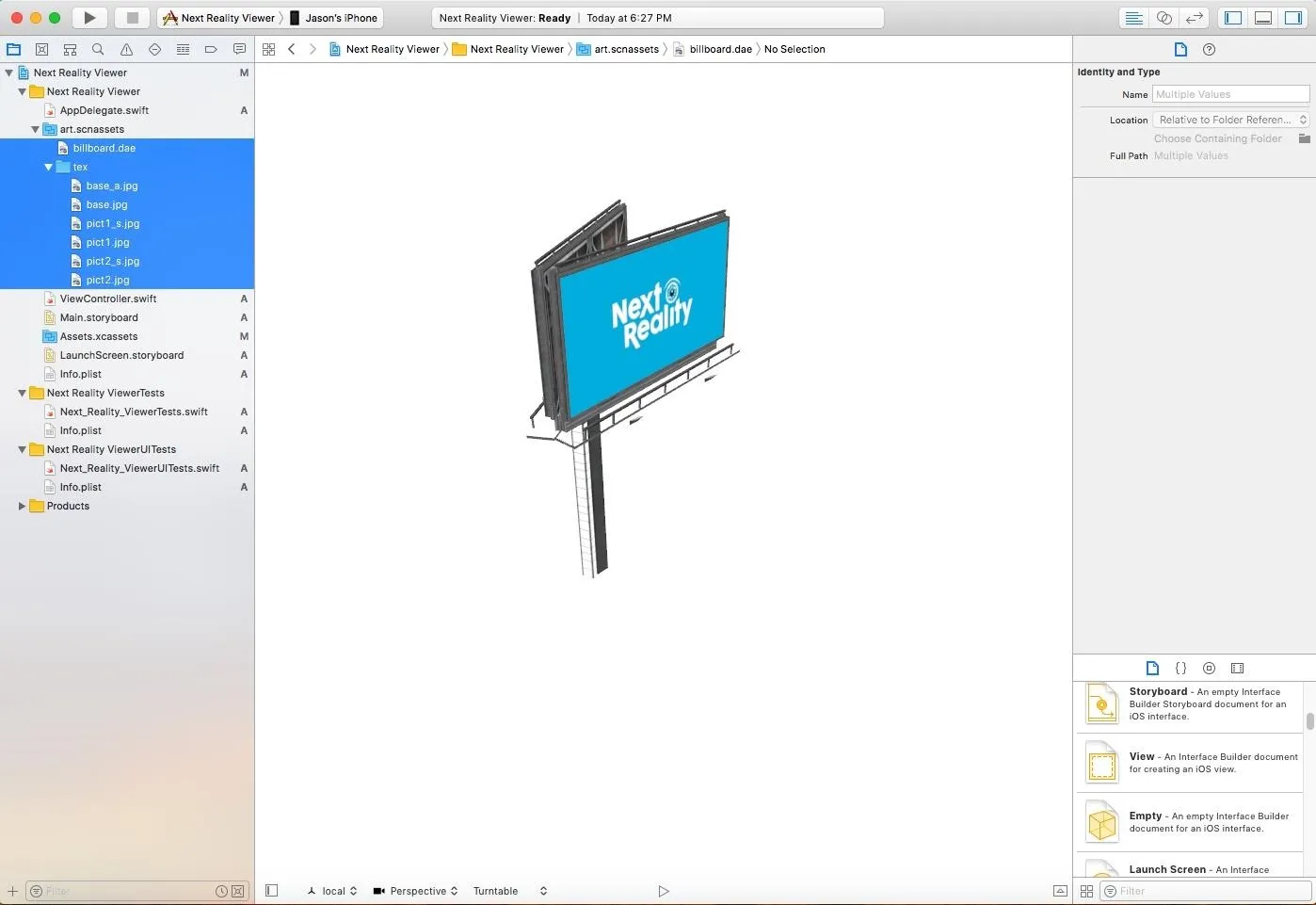Toggle source-control status filter in navigator
Viewport: 1316px width, 905px height.
click(238, 891)
